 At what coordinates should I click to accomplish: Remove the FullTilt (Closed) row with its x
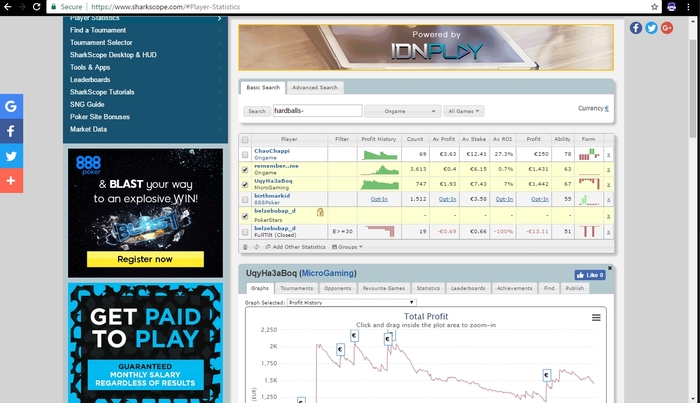(608, 232)
